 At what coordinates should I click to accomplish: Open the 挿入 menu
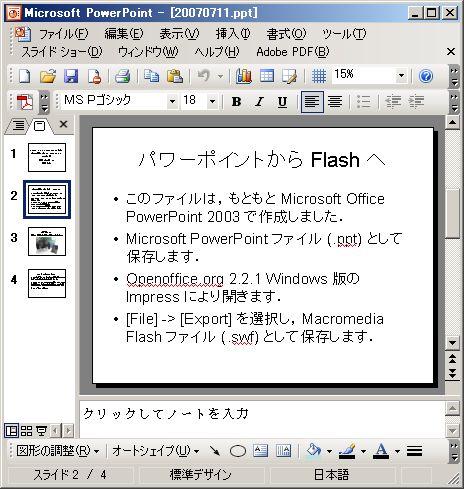[x=233, y=34]
